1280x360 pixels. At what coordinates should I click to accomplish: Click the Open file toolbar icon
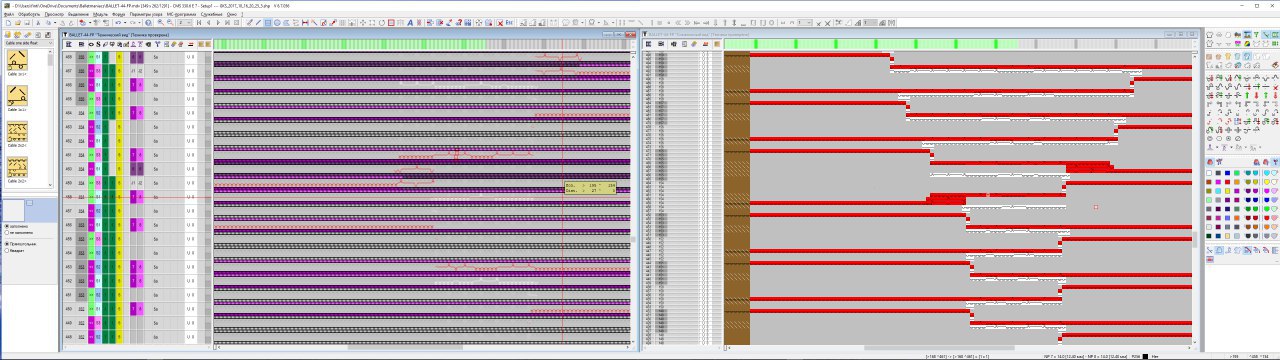coord(18,23)
